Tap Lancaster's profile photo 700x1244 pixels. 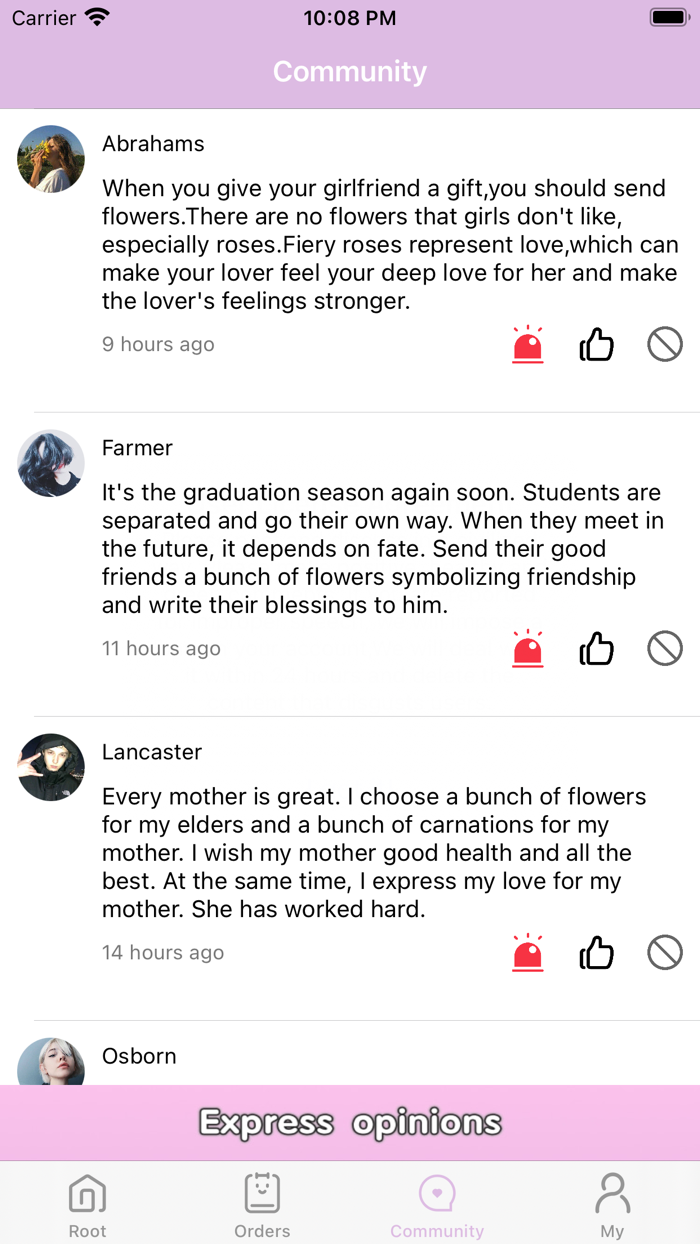(51, 767)
